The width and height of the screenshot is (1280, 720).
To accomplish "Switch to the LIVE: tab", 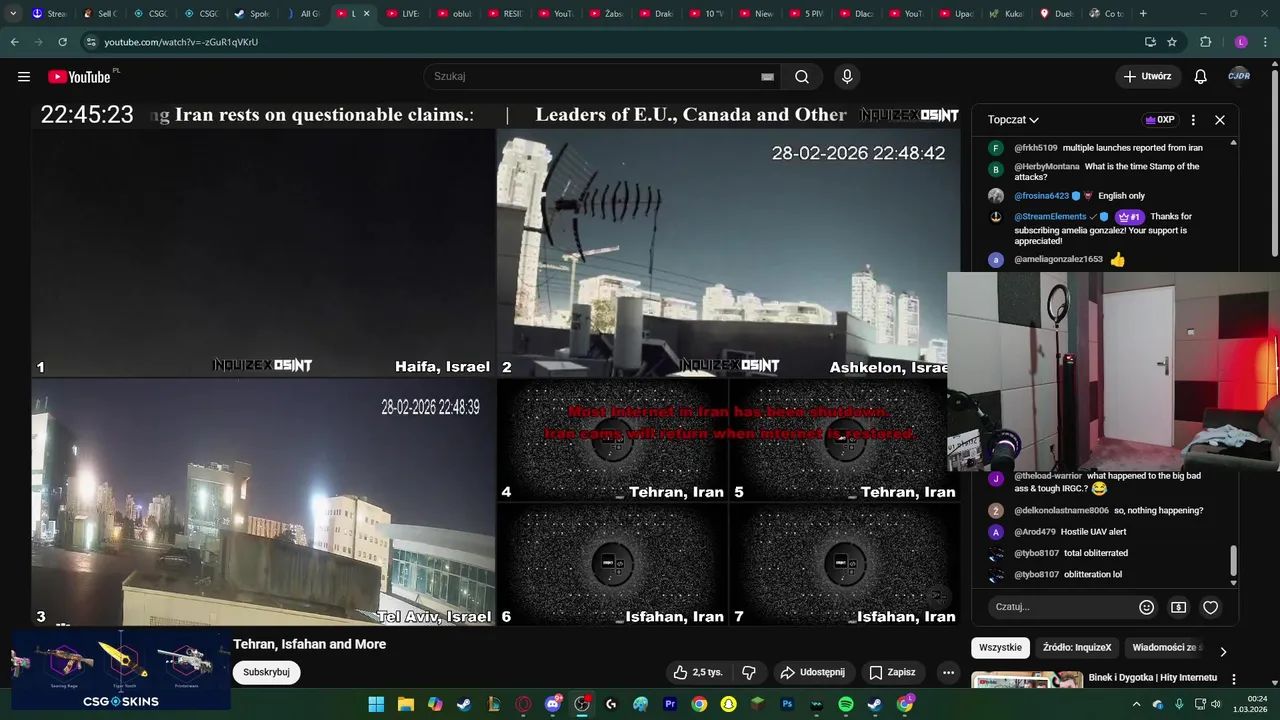I will 404,14.
